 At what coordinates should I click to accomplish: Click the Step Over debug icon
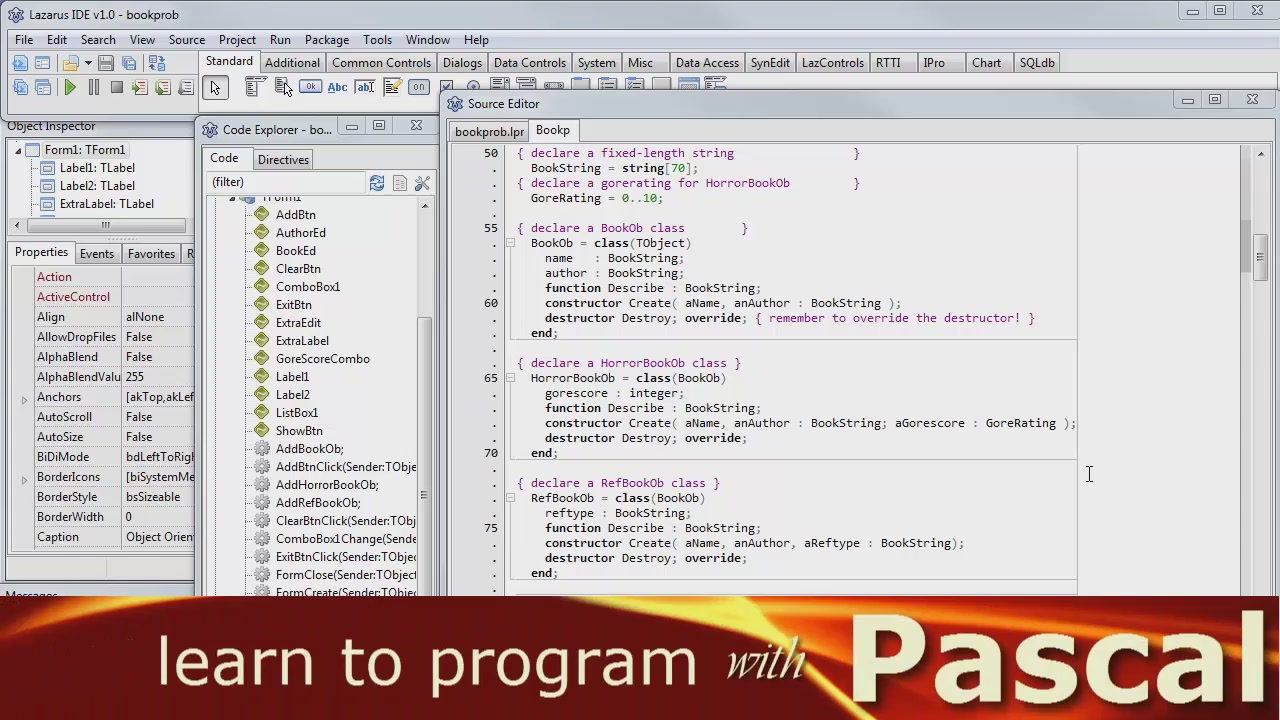point(162,88)
